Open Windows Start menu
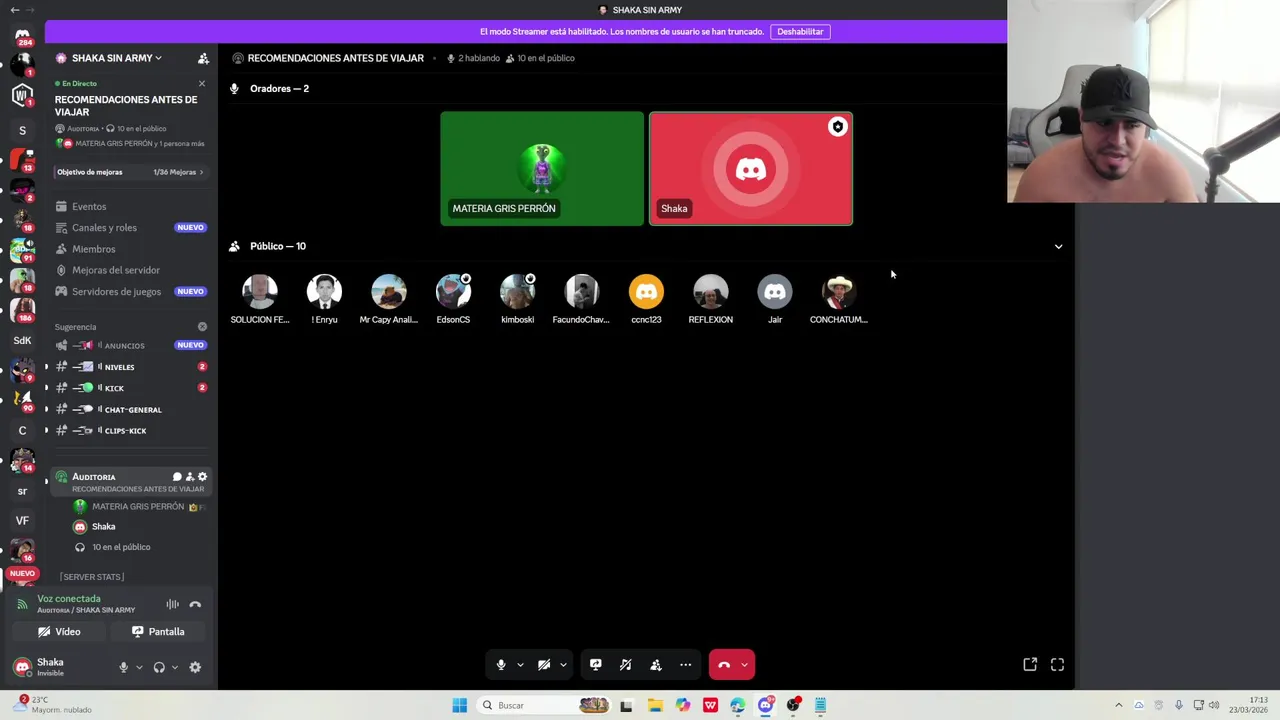This screenshot has height=720, width=1280. coord(459,705)
